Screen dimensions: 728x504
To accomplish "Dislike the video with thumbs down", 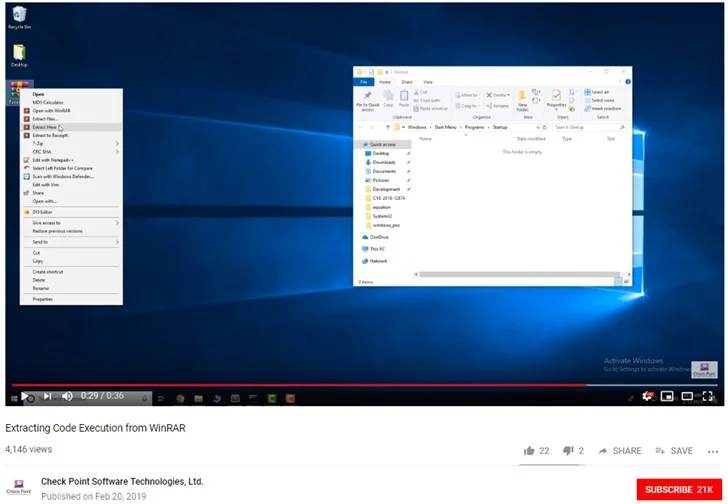I will pyautogui.click(x=568, y=451).
